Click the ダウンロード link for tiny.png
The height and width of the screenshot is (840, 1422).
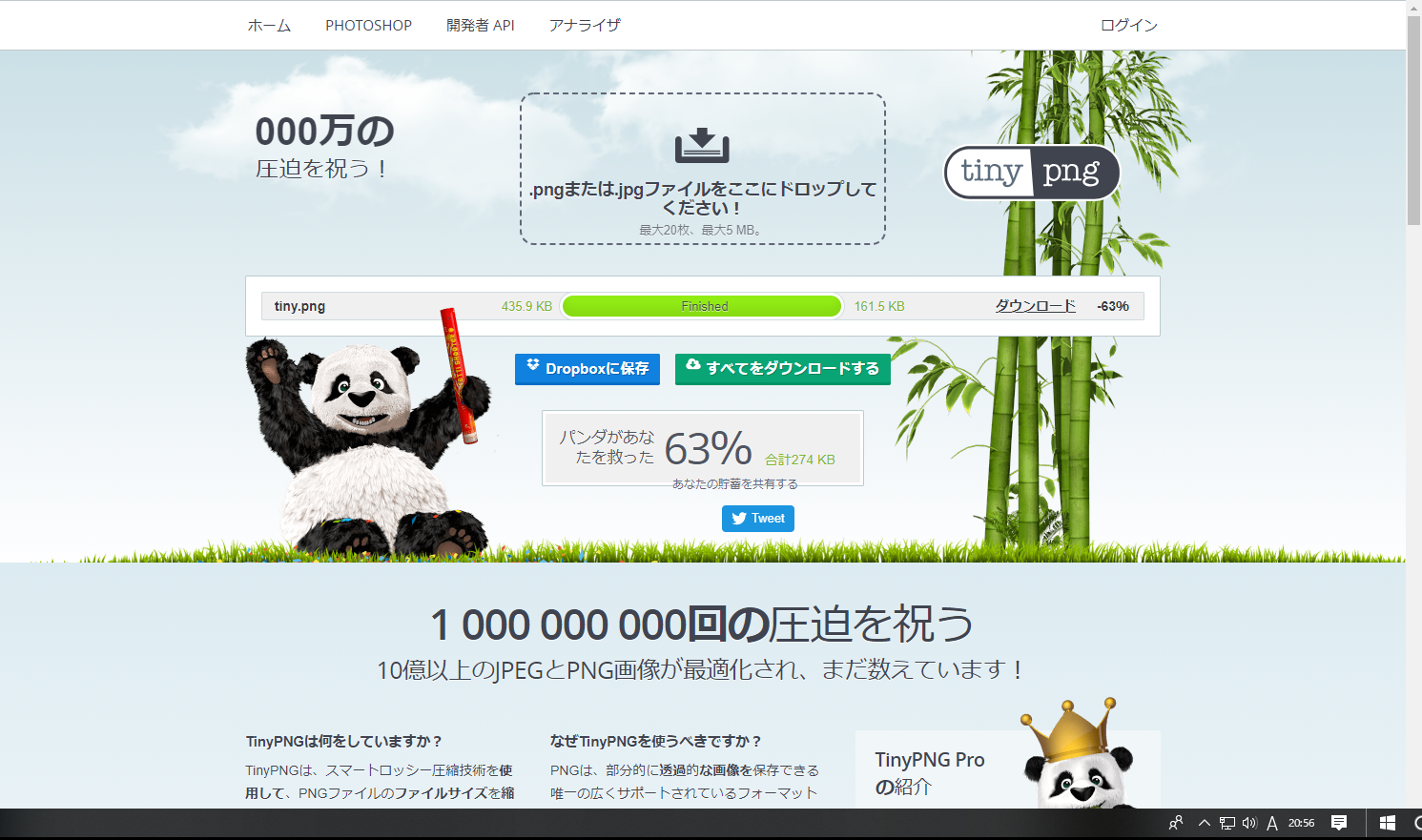tap(1036, 306)
